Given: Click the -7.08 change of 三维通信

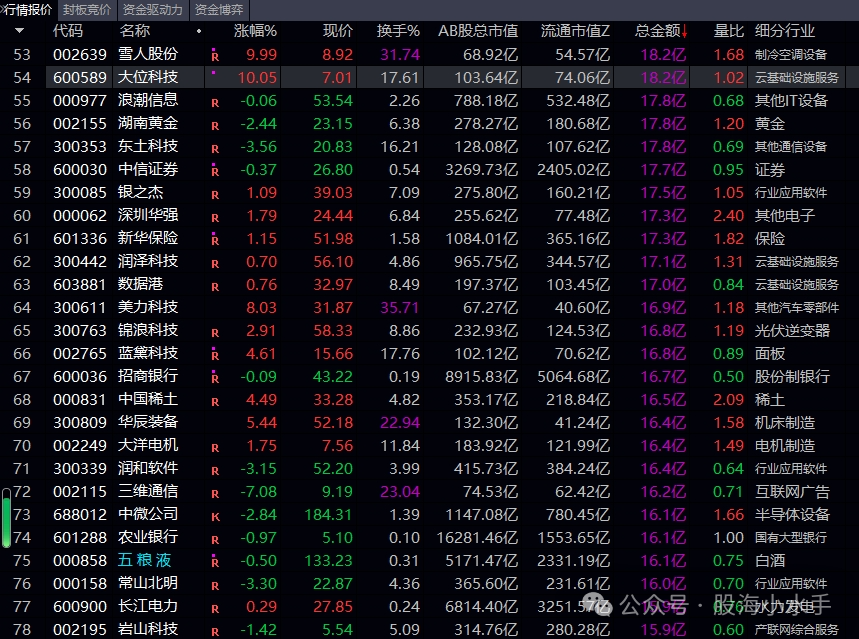Looking at the screenshot, I should pyautogui.click(x=259, y=492).
